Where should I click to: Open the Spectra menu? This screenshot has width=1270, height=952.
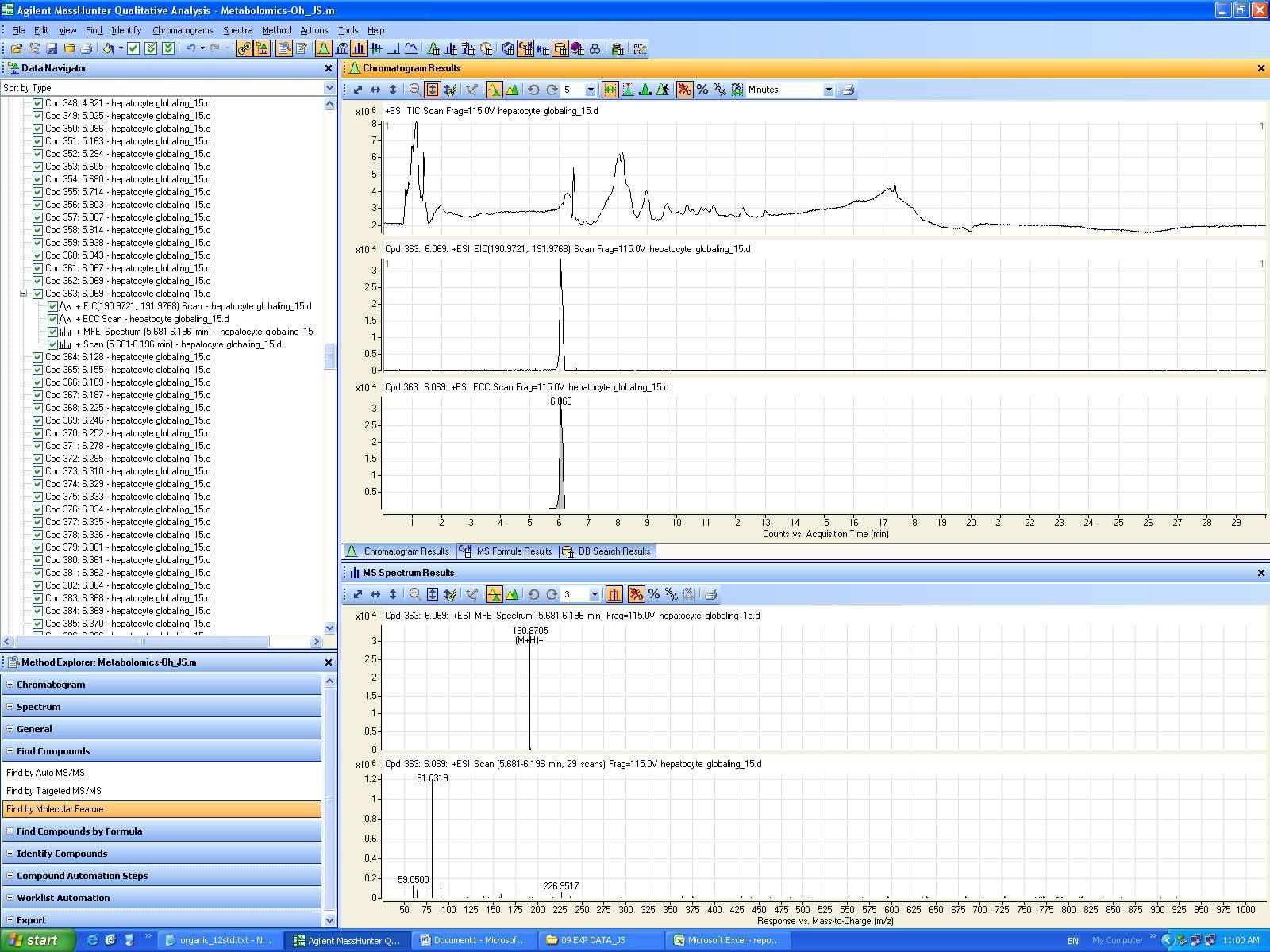point(237,30)
